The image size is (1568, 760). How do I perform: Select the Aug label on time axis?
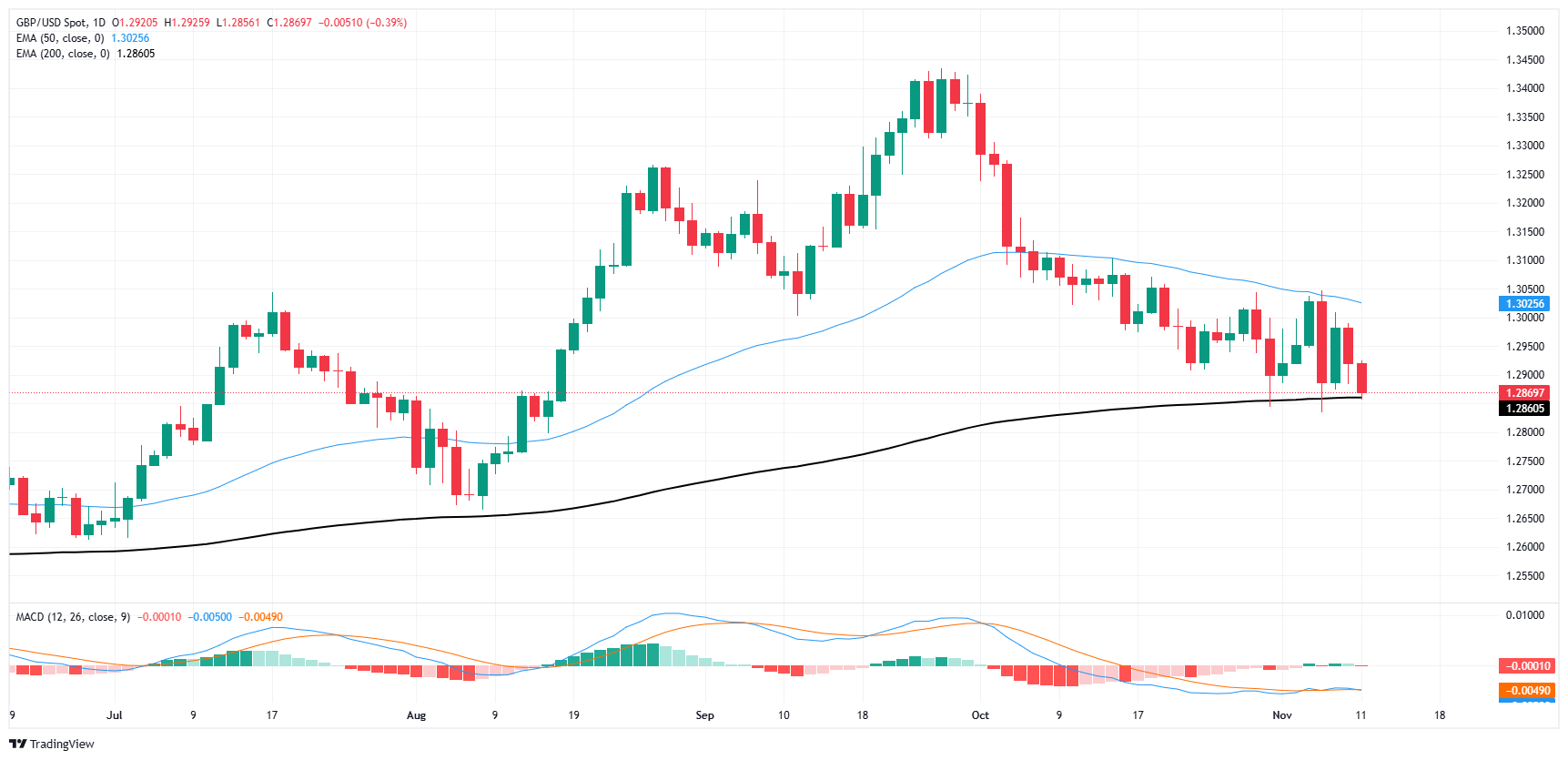(416, 715)
